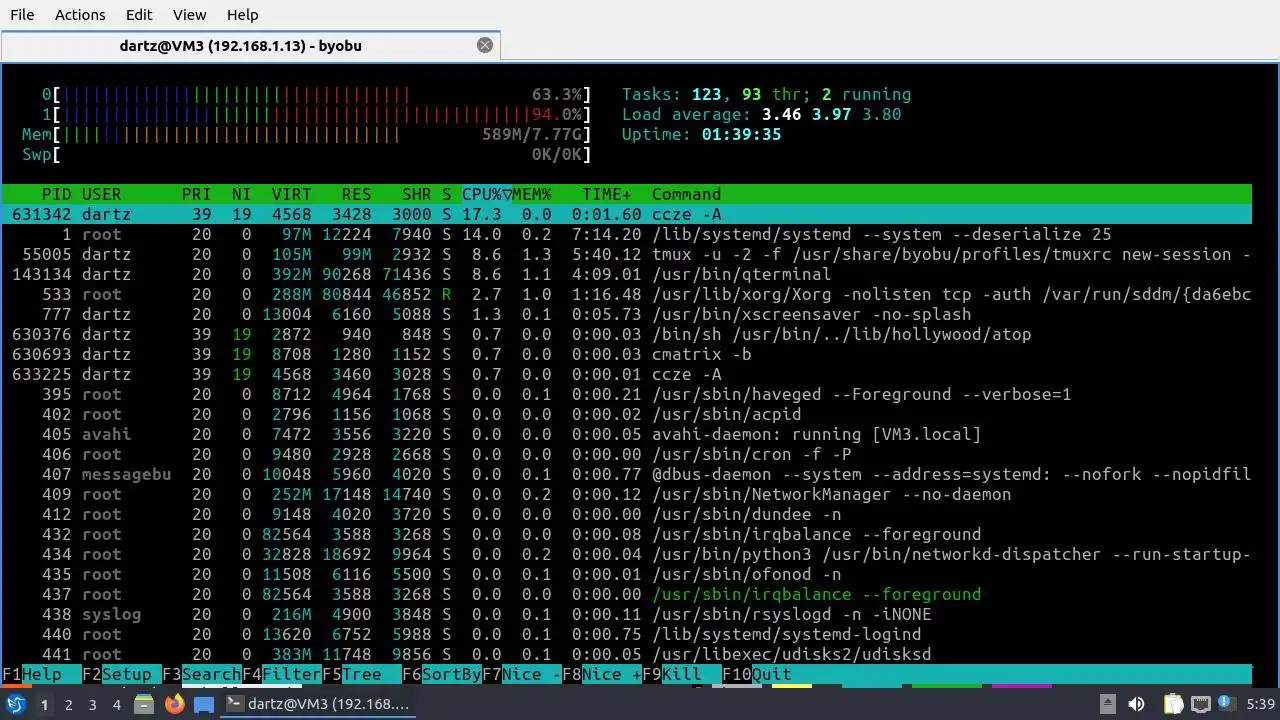Image resolution: width=1280 pixels, height=720 pixels.
Task: Click F8 Nice + in htop footer
Action: [602, 674]
